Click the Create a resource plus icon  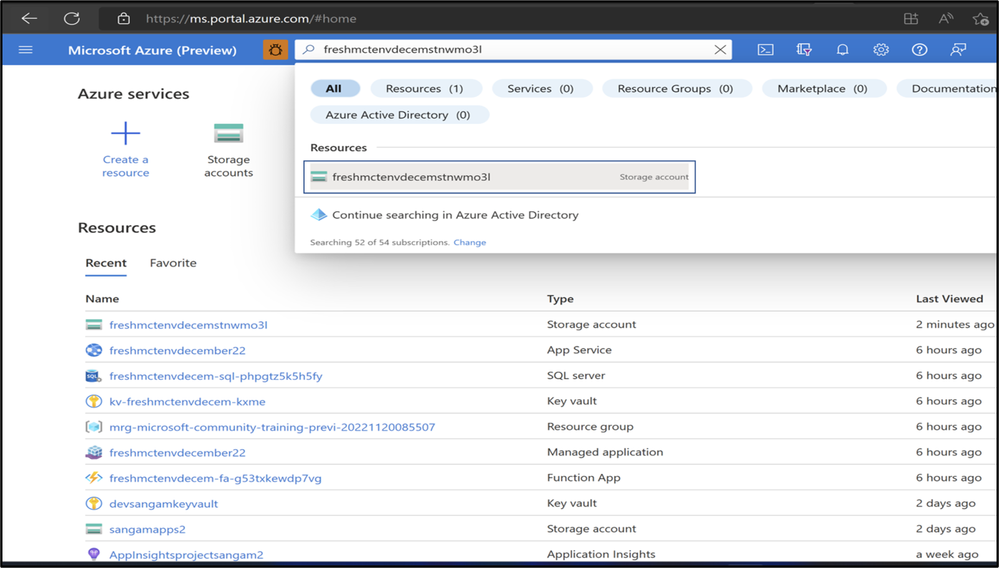(x=126, y=133)
